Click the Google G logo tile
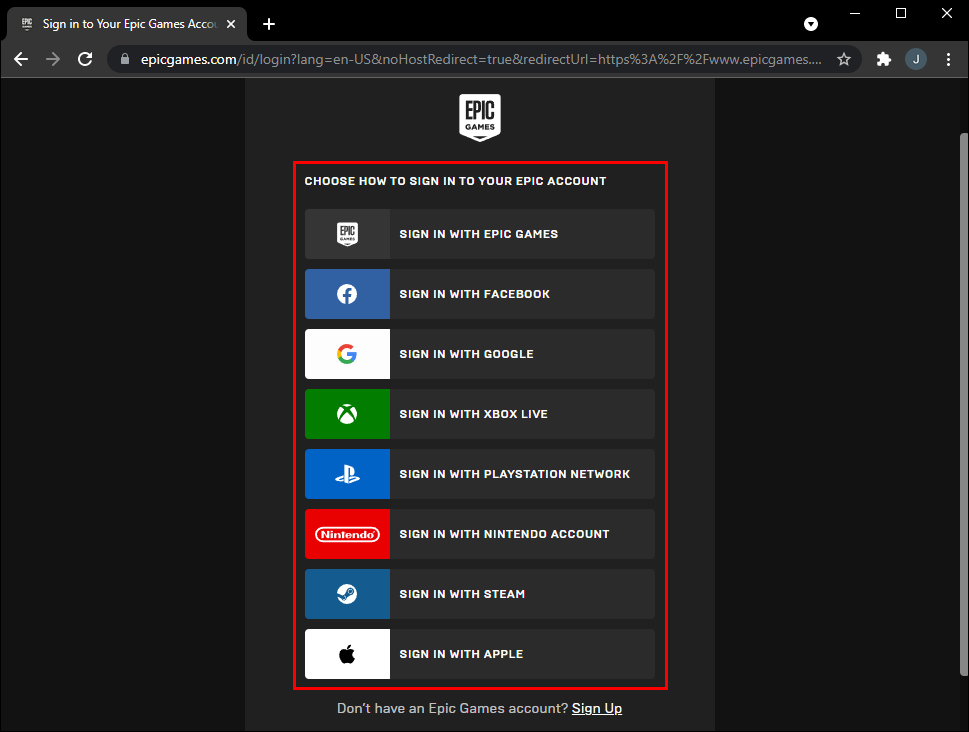This screenshot has height=732, width=969. 347,354
